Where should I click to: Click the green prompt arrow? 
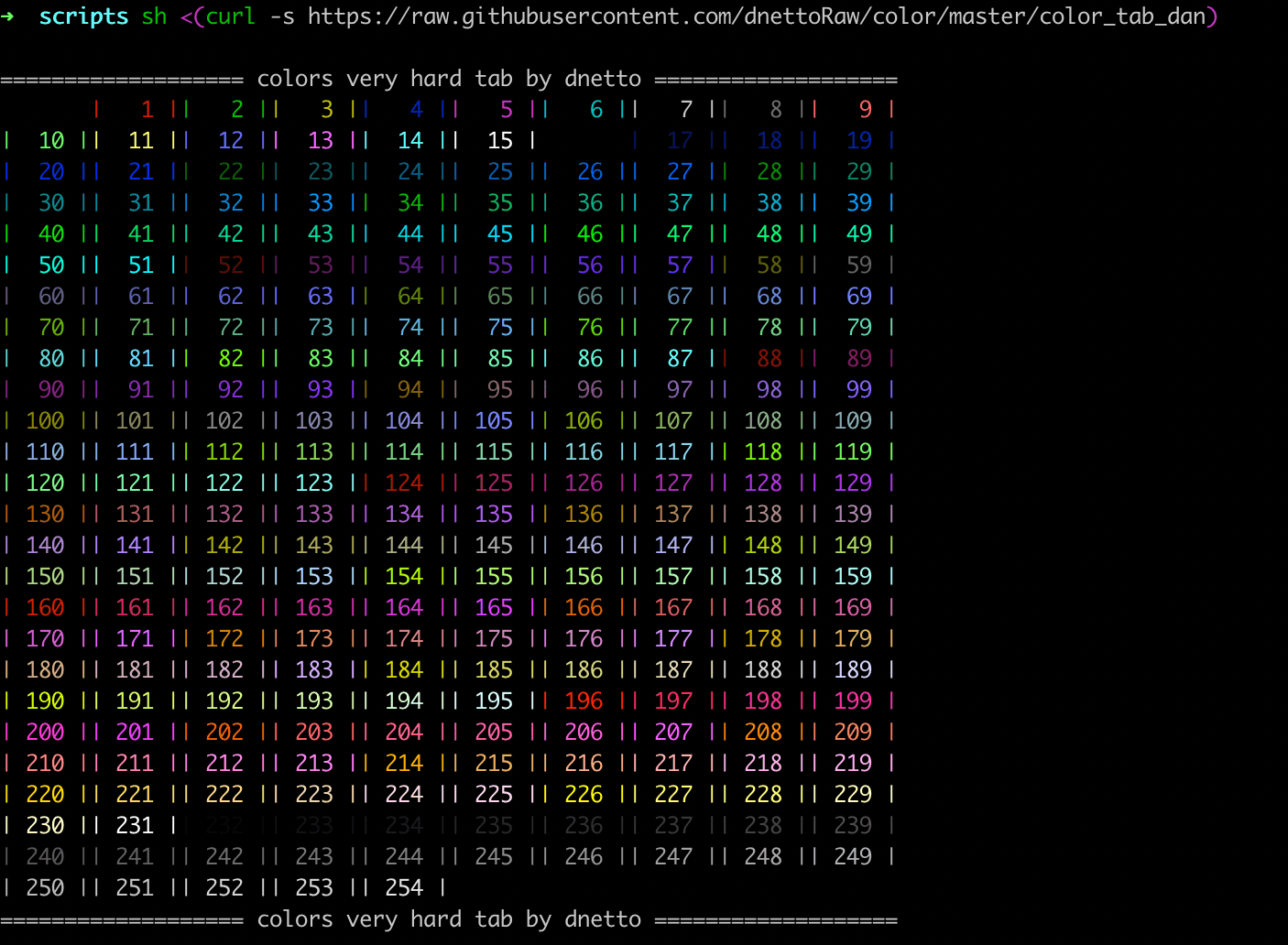tap(7, 16)
